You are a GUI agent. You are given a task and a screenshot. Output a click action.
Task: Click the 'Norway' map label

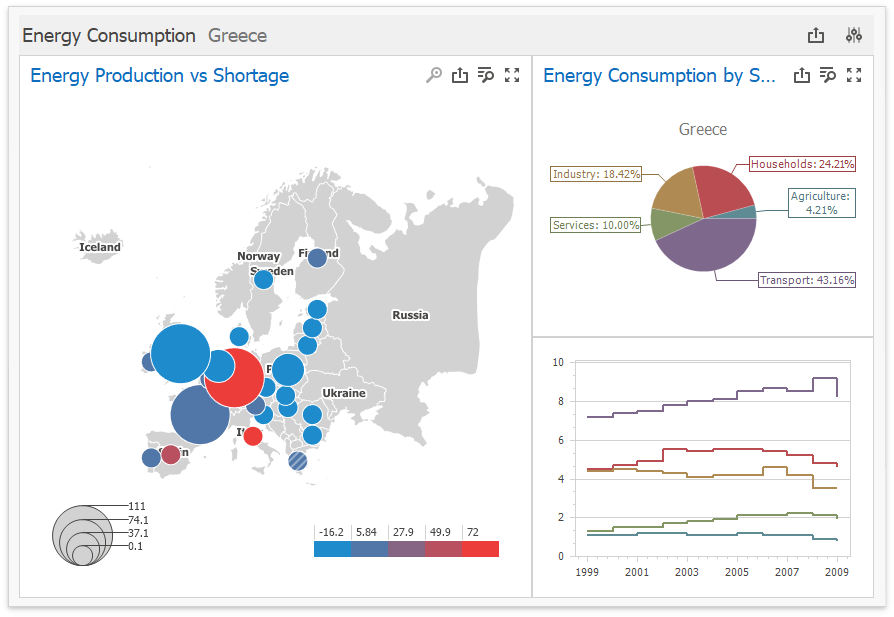pyautogui.click(x=258, y=256)
